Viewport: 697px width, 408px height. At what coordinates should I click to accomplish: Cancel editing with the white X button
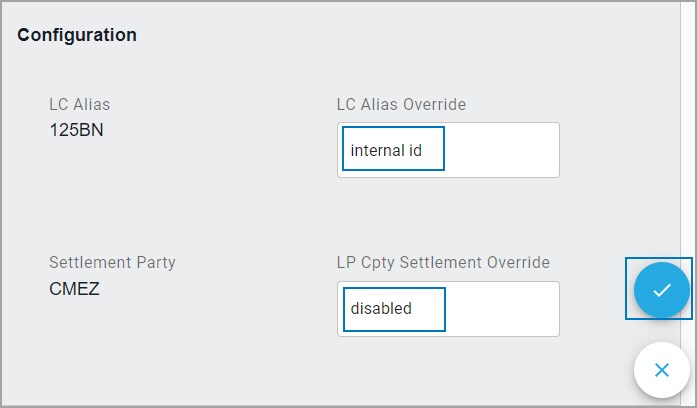click(x=661, y=370)
